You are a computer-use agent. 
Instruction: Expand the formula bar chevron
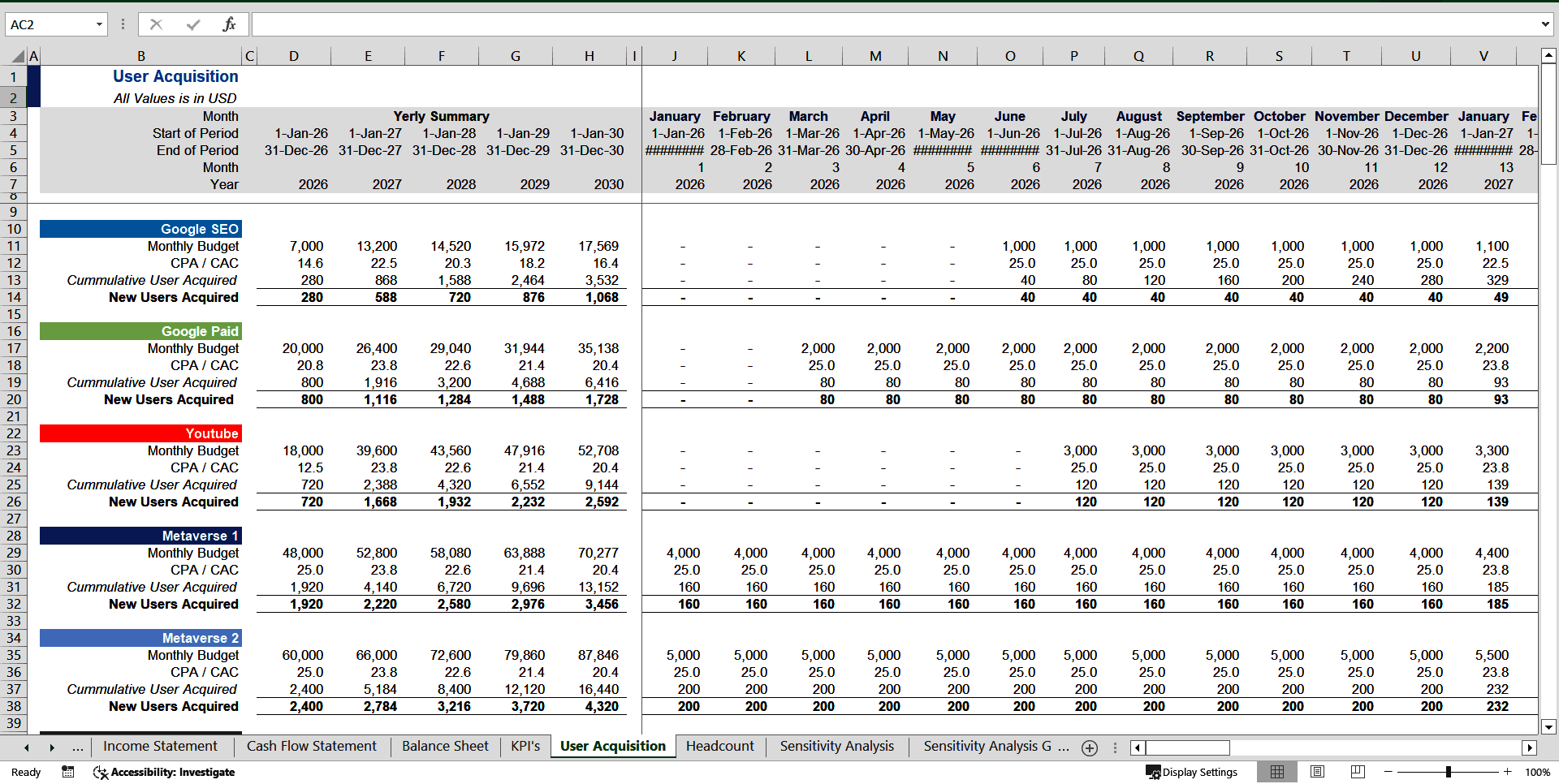pos(1545,24)
